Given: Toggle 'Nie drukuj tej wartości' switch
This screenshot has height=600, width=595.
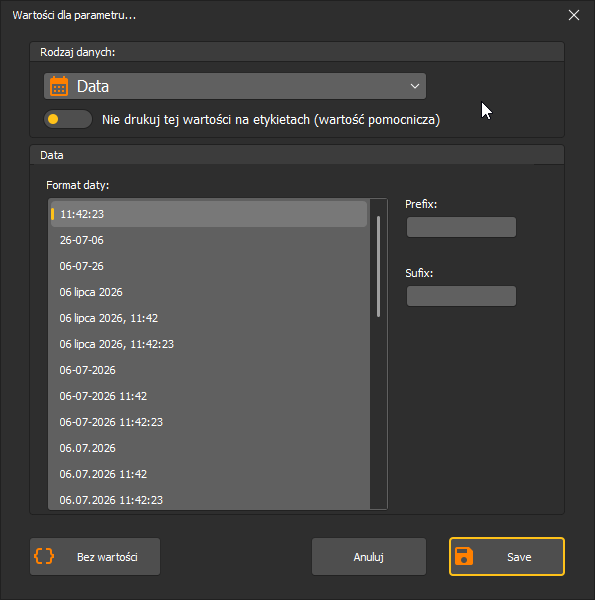Looking at the screenshot, I should click(x=68, y=119).
